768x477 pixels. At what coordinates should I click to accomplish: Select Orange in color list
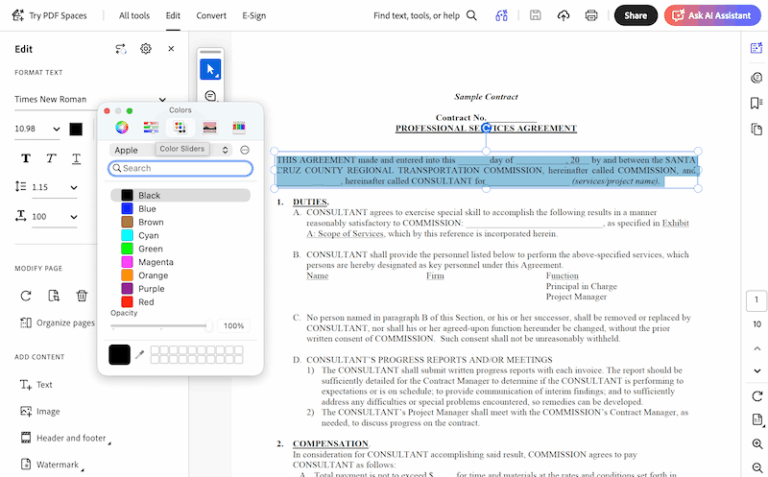(x=180, y=275)
